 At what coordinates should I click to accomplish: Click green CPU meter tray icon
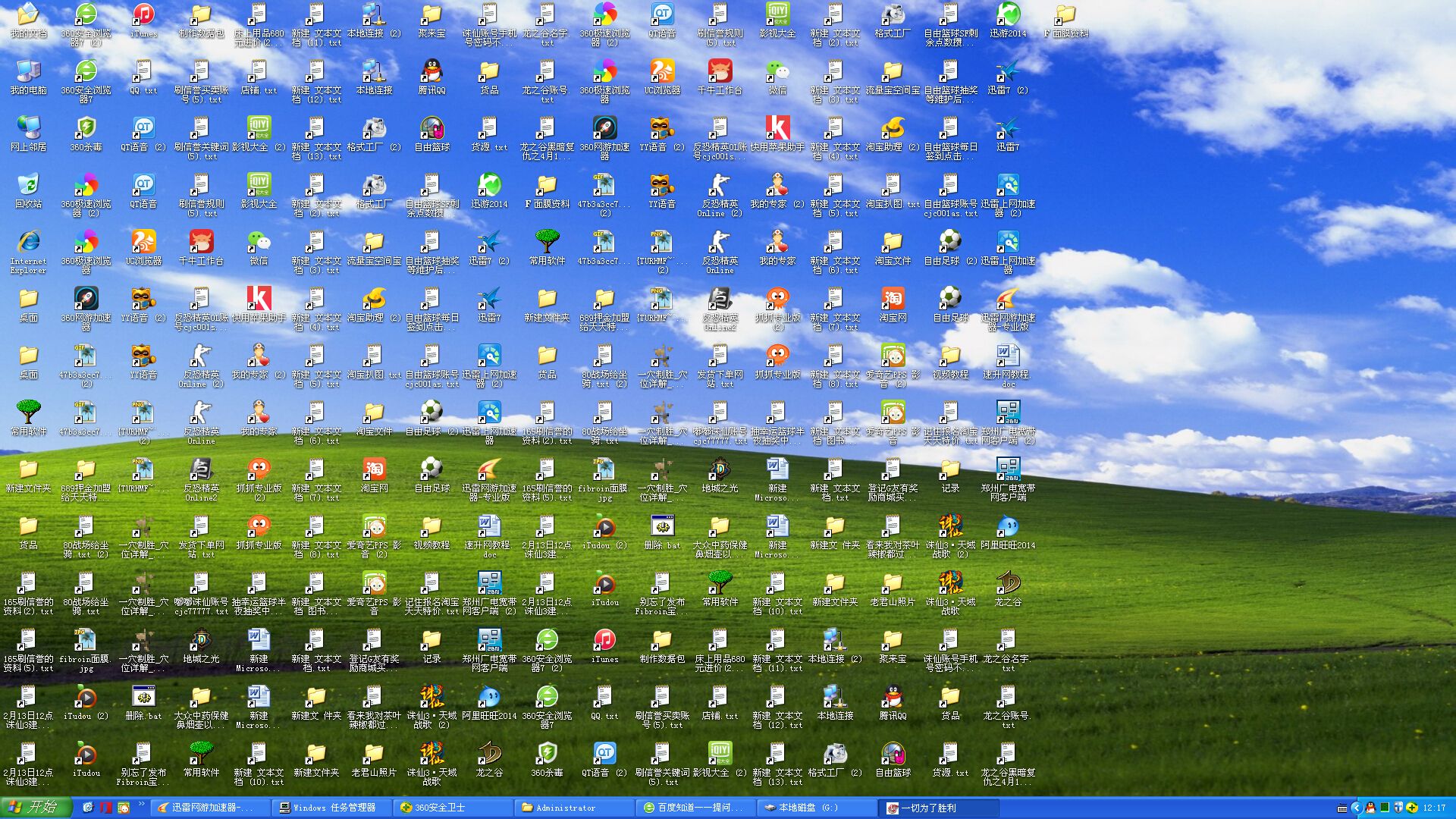(1385, 808)
